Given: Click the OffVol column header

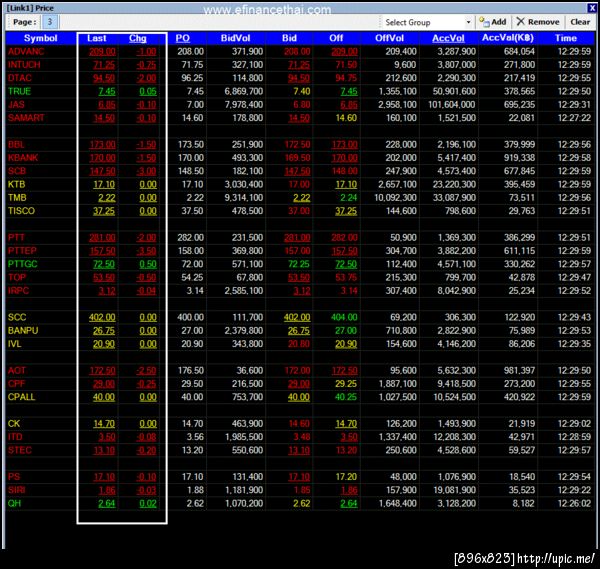Looking at the screenshot, I should point(389,38).
